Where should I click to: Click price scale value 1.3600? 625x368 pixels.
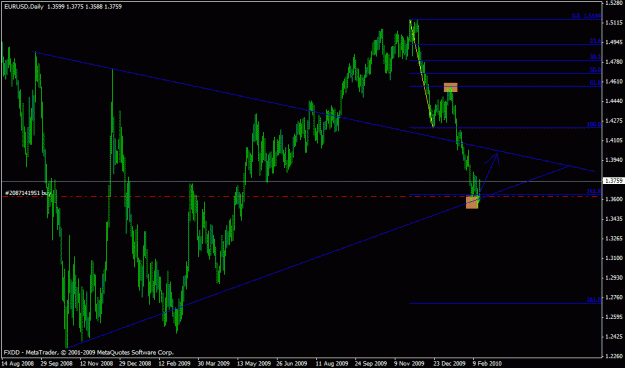tap(614, 199)
